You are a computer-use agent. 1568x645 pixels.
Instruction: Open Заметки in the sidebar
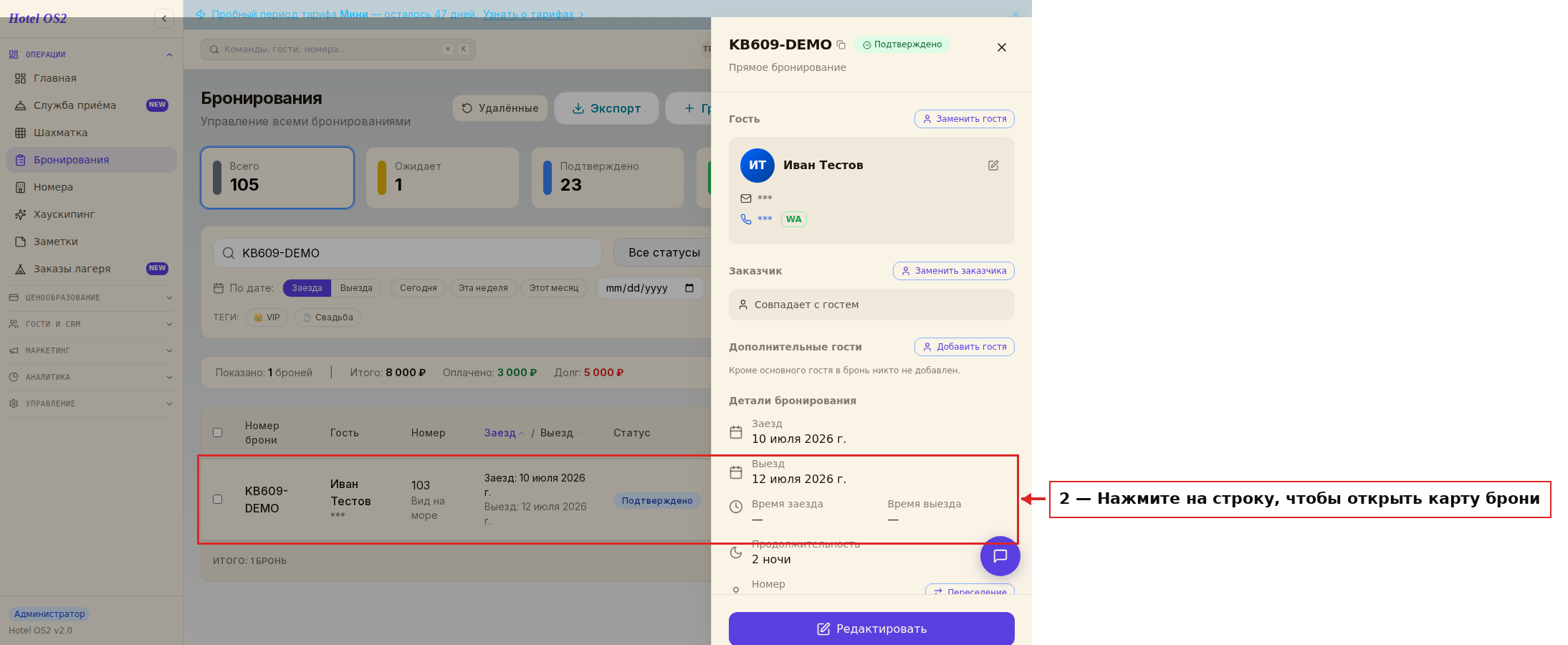point(91,242)
